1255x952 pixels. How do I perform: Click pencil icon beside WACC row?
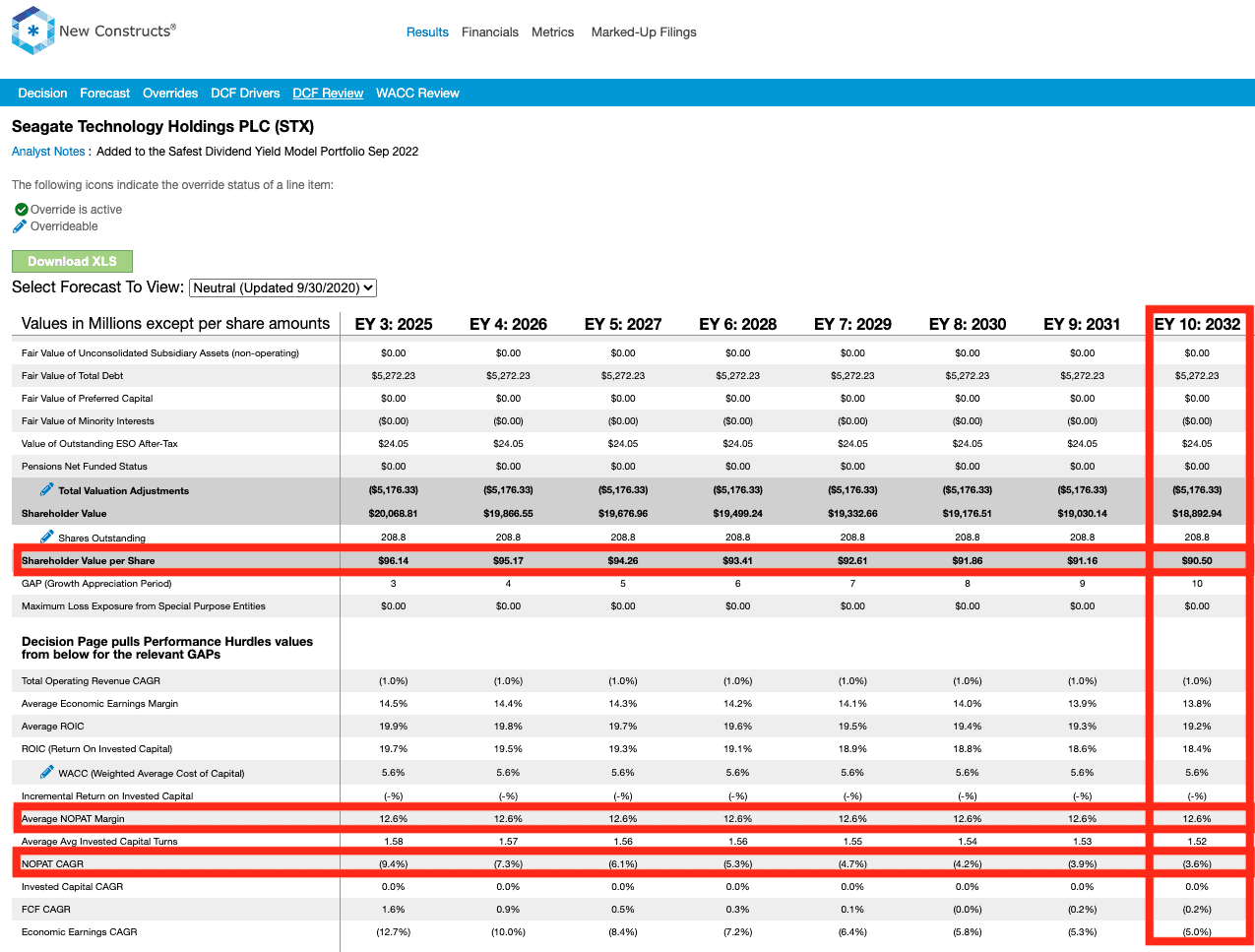[46, 772]
